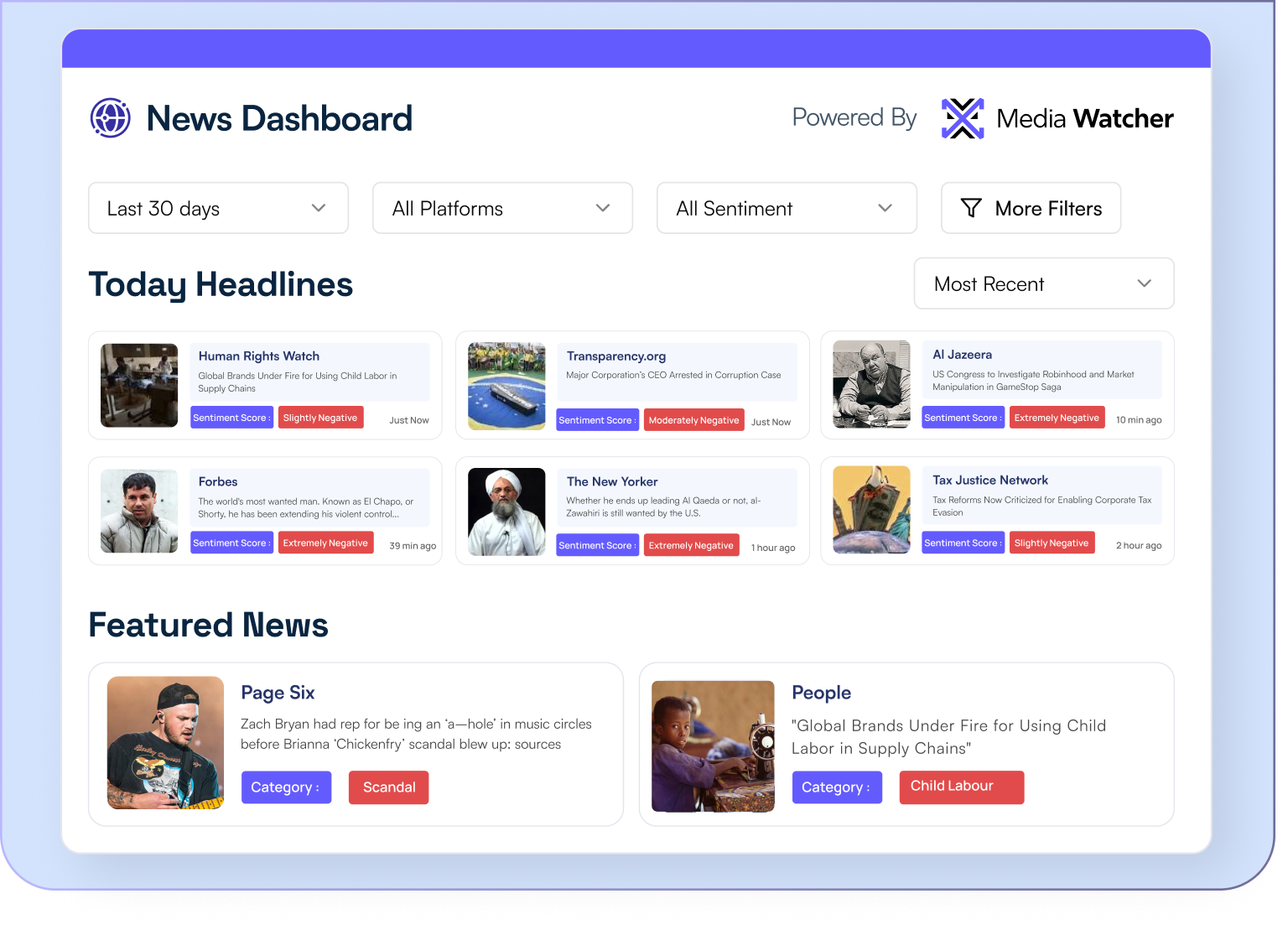This screenshot has width=1288, height=930.
Task: Click the Transparency.org source title
Action: [x=616, y=356]
